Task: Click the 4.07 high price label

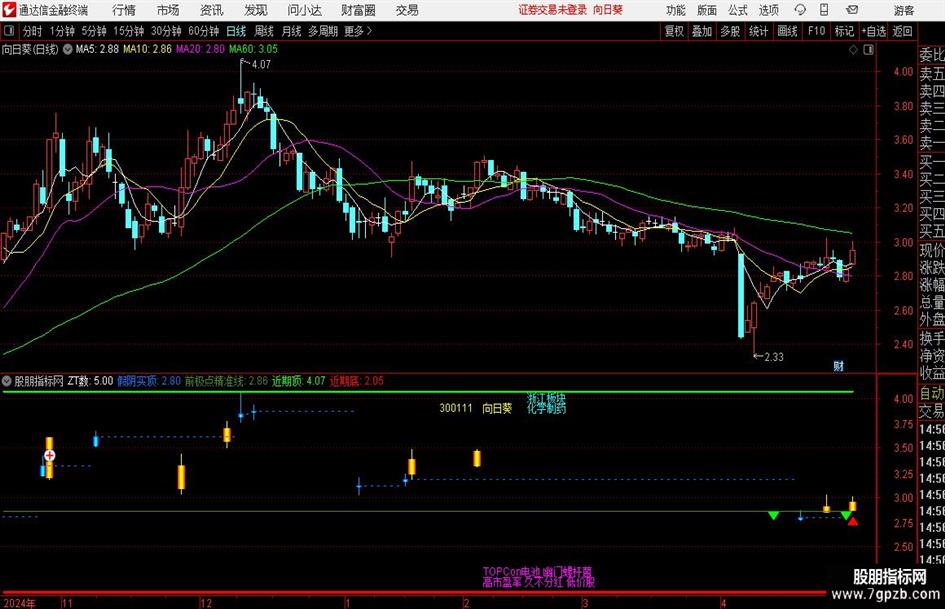Action: pos(261,65)
